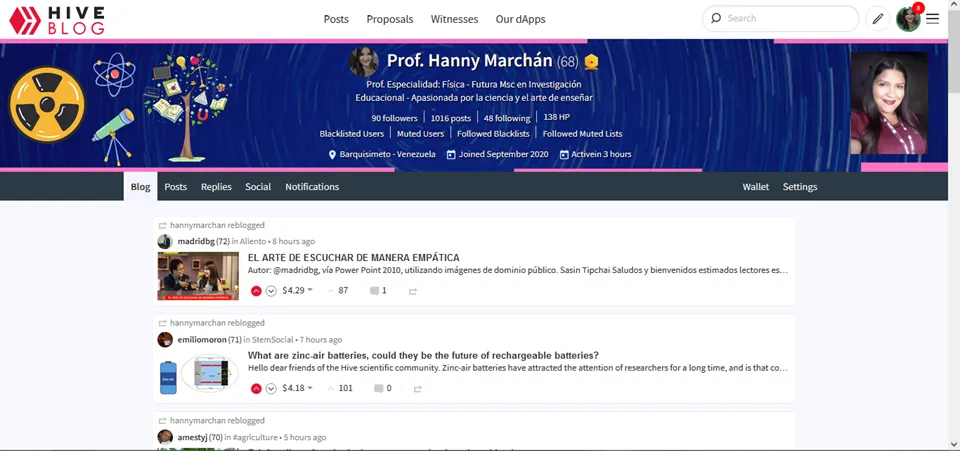Viewport: 960px width, 453px height.
Task: Expand the $4.18 payout details
Action: tap(297, 389)
